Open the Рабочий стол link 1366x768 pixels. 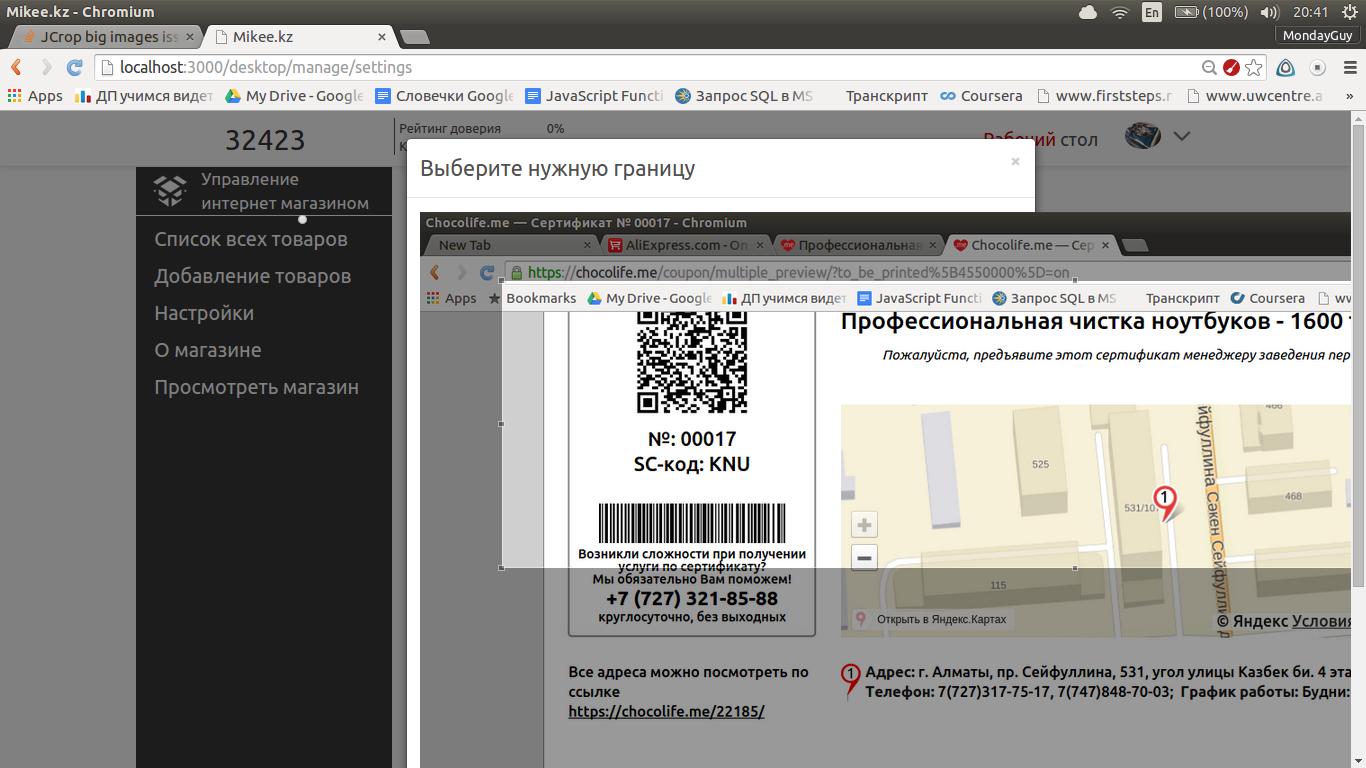[x=1040, y=140]
